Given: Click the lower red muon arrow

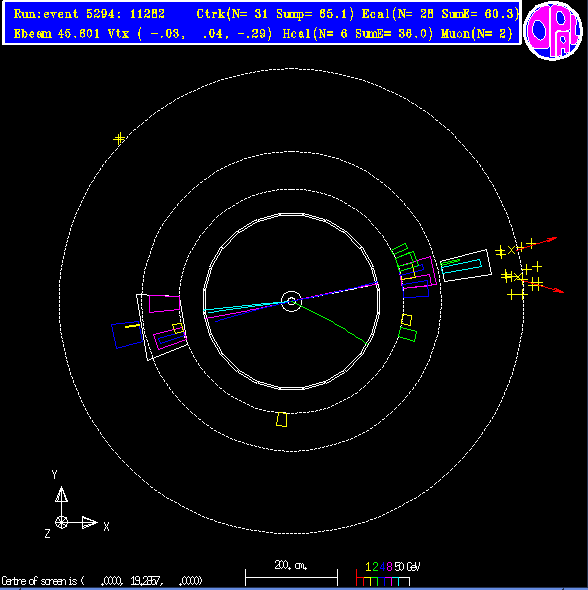Looking at the screenshot, I should 543,285.
